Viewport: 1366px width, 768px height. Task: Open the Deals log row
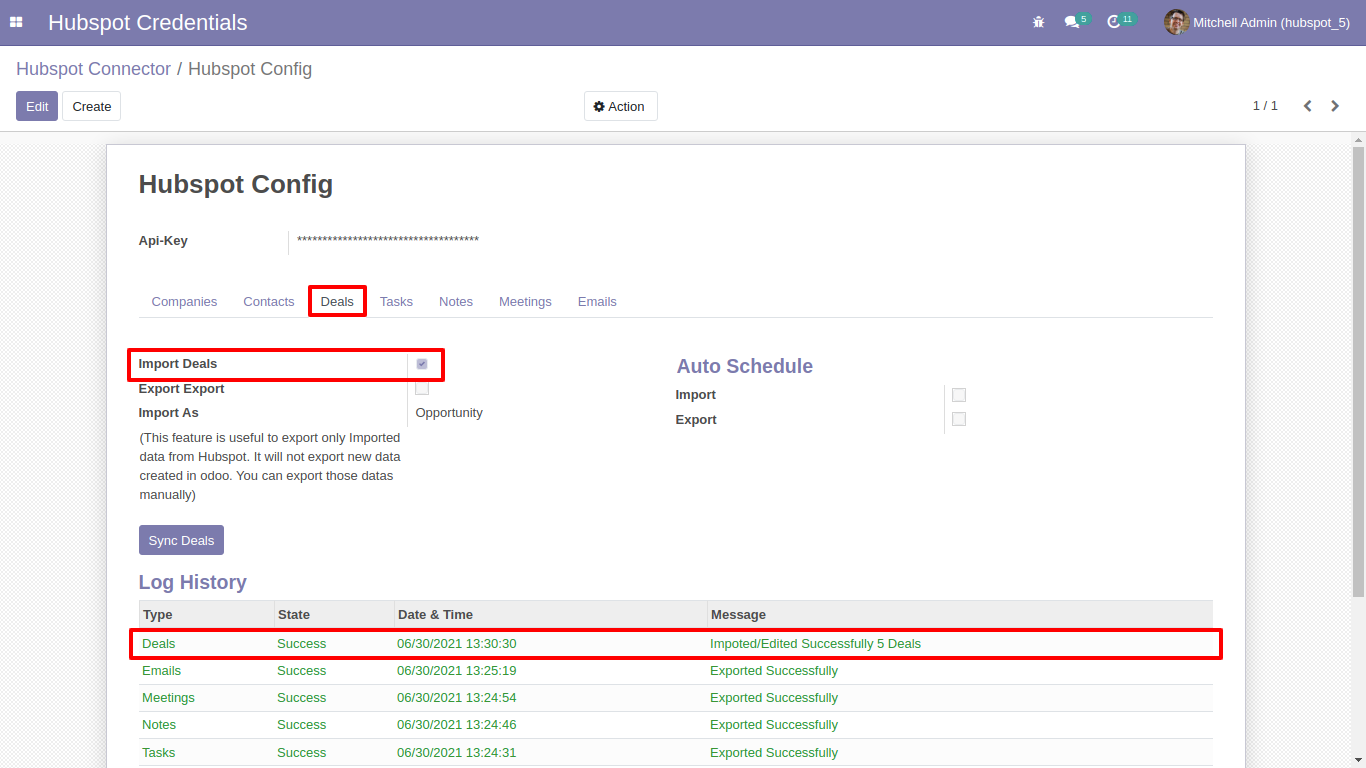coord(676,644)
